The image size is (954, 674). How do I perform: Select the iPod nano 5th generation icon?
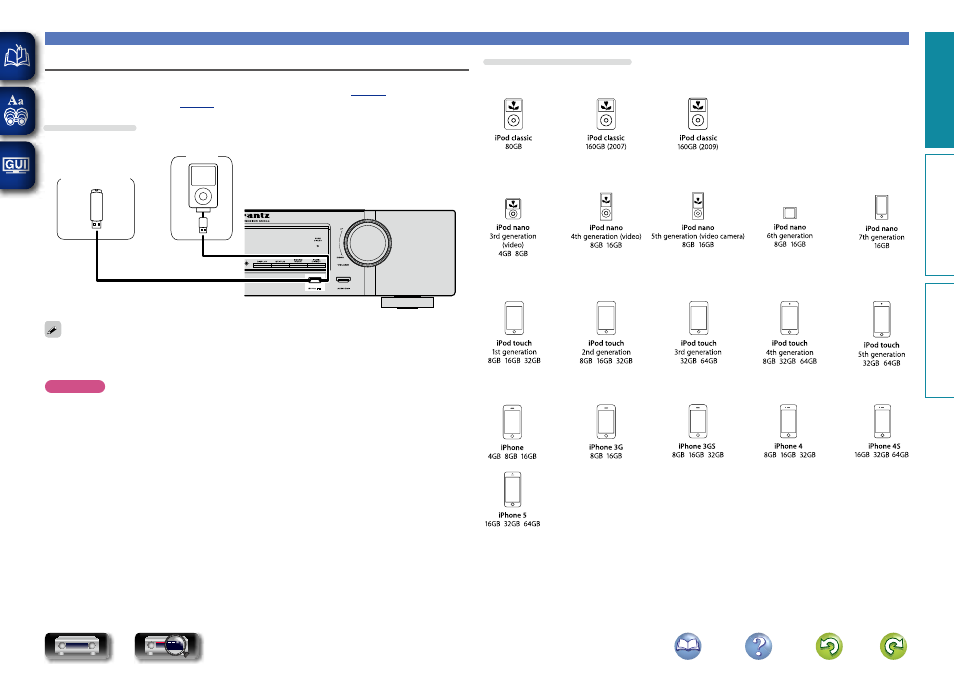tap(698, 206)
